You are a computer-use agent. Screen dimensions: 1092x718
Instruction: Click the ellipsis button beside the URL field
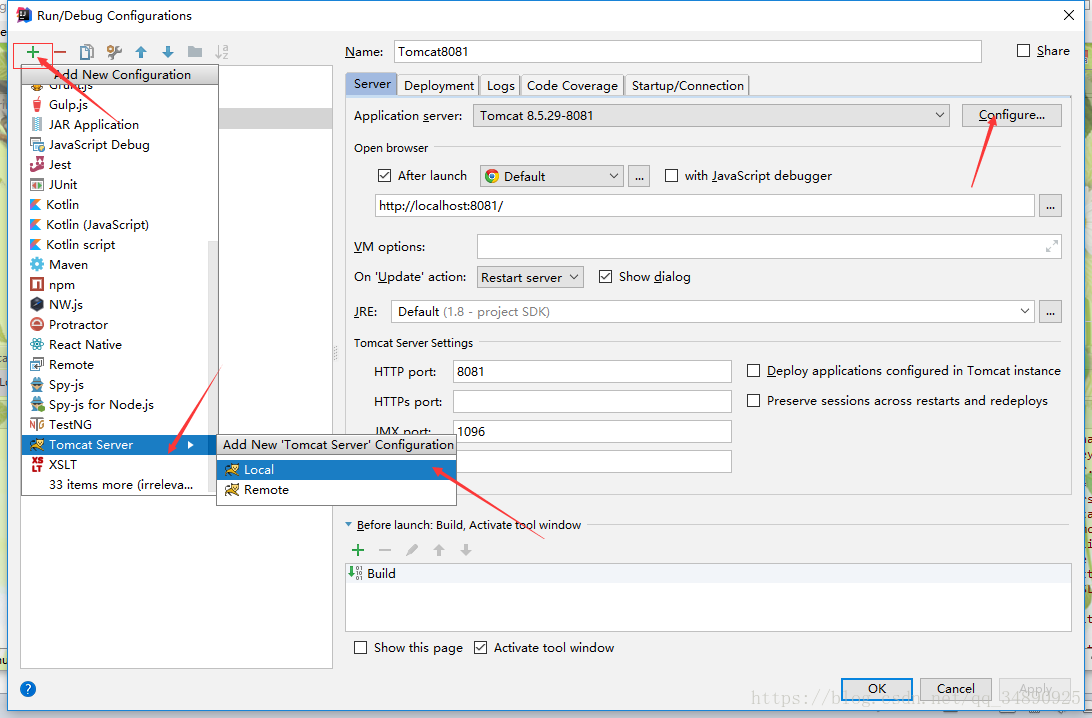point(1050,206)
